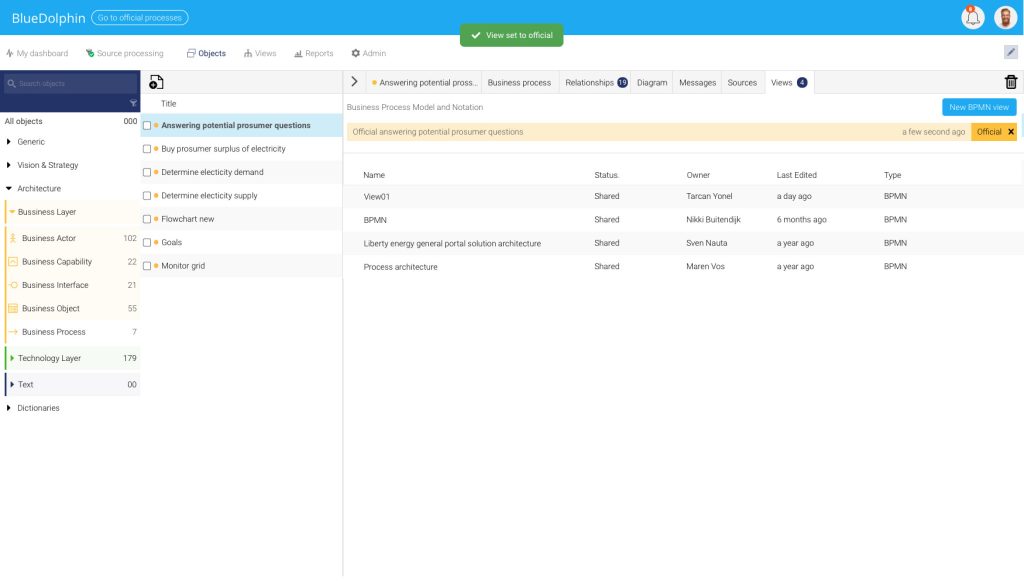Click in the Search objects field
This screenshot has width=1024, height=581.
click(x=71, y=84)
